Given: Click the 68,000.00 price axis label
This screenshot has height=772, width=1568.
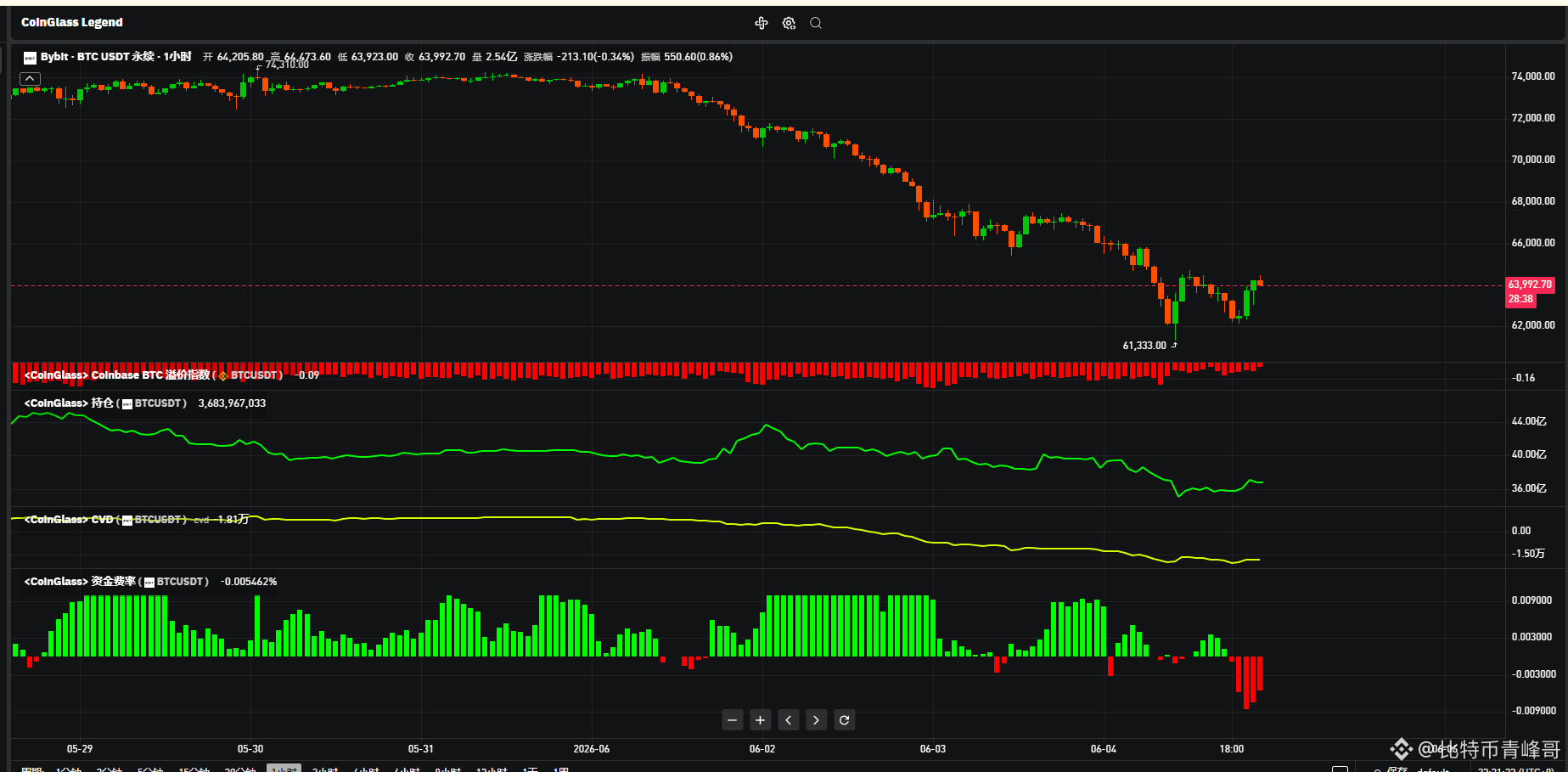Looking at the screenshot, I should pyautogui.click(x=1533, y=201).
